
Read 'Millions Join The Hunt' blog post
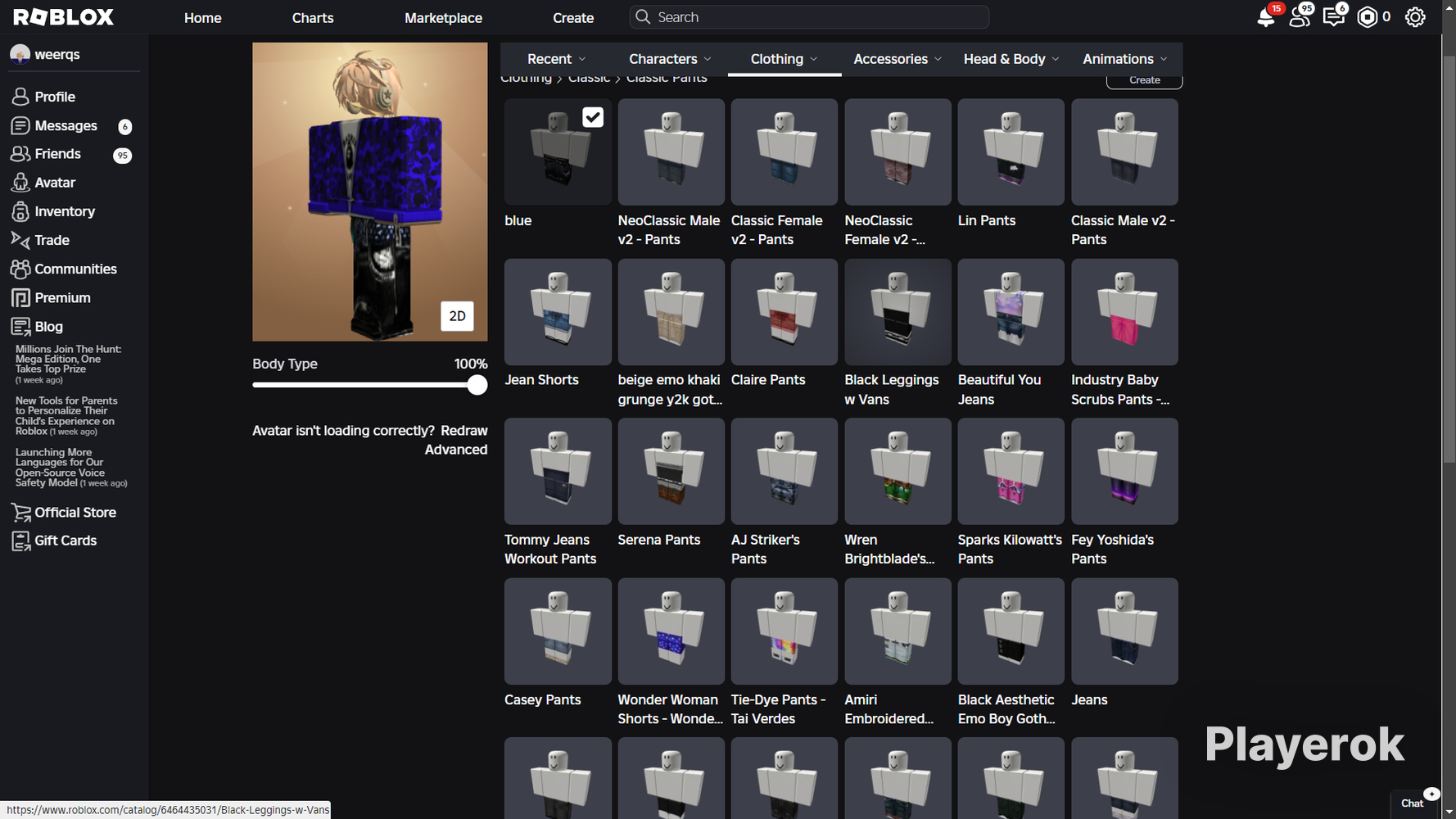[68, 364]
